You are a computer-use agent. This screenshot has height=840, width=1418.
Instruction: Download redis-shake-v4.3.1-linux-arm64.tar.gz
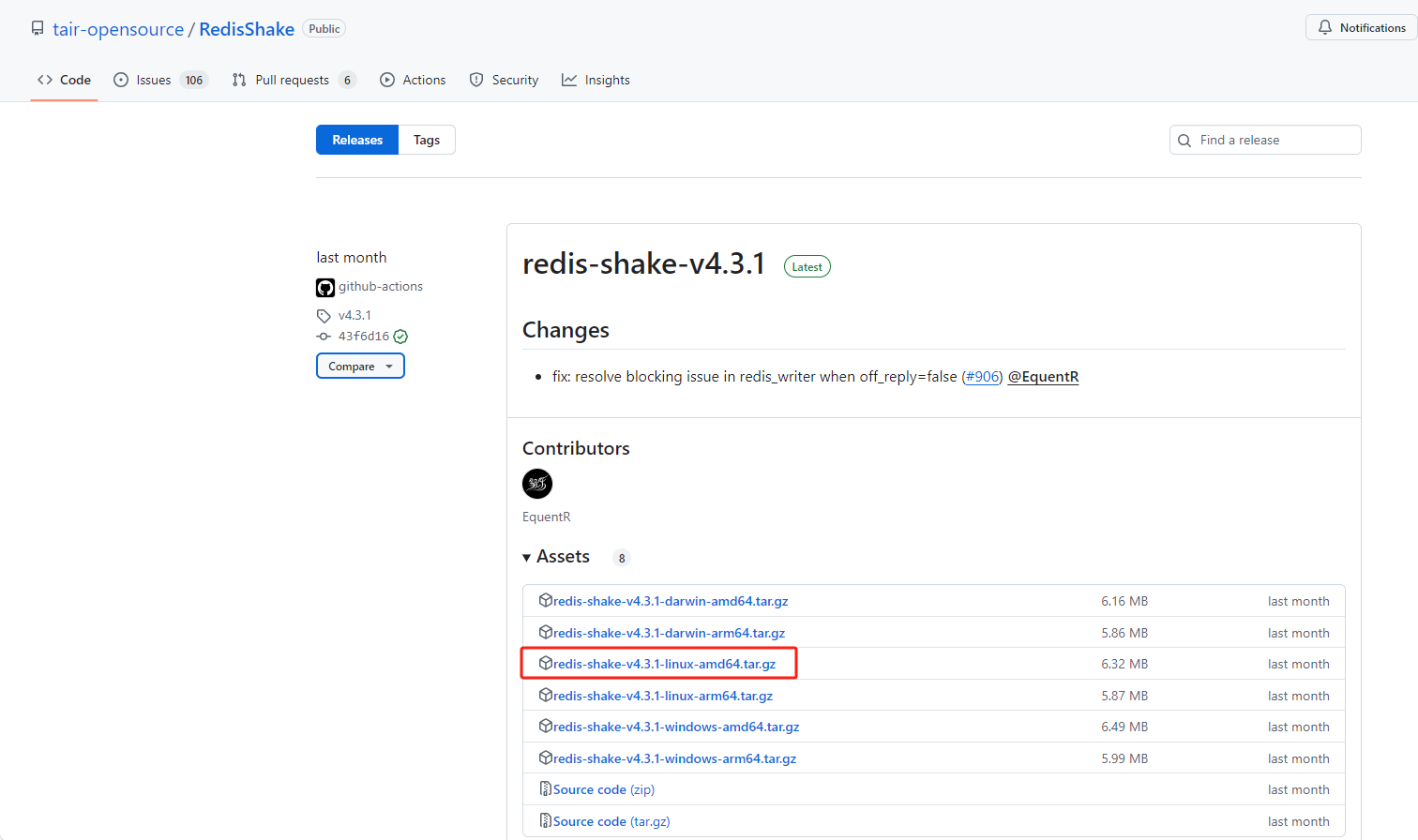[663, 696]
